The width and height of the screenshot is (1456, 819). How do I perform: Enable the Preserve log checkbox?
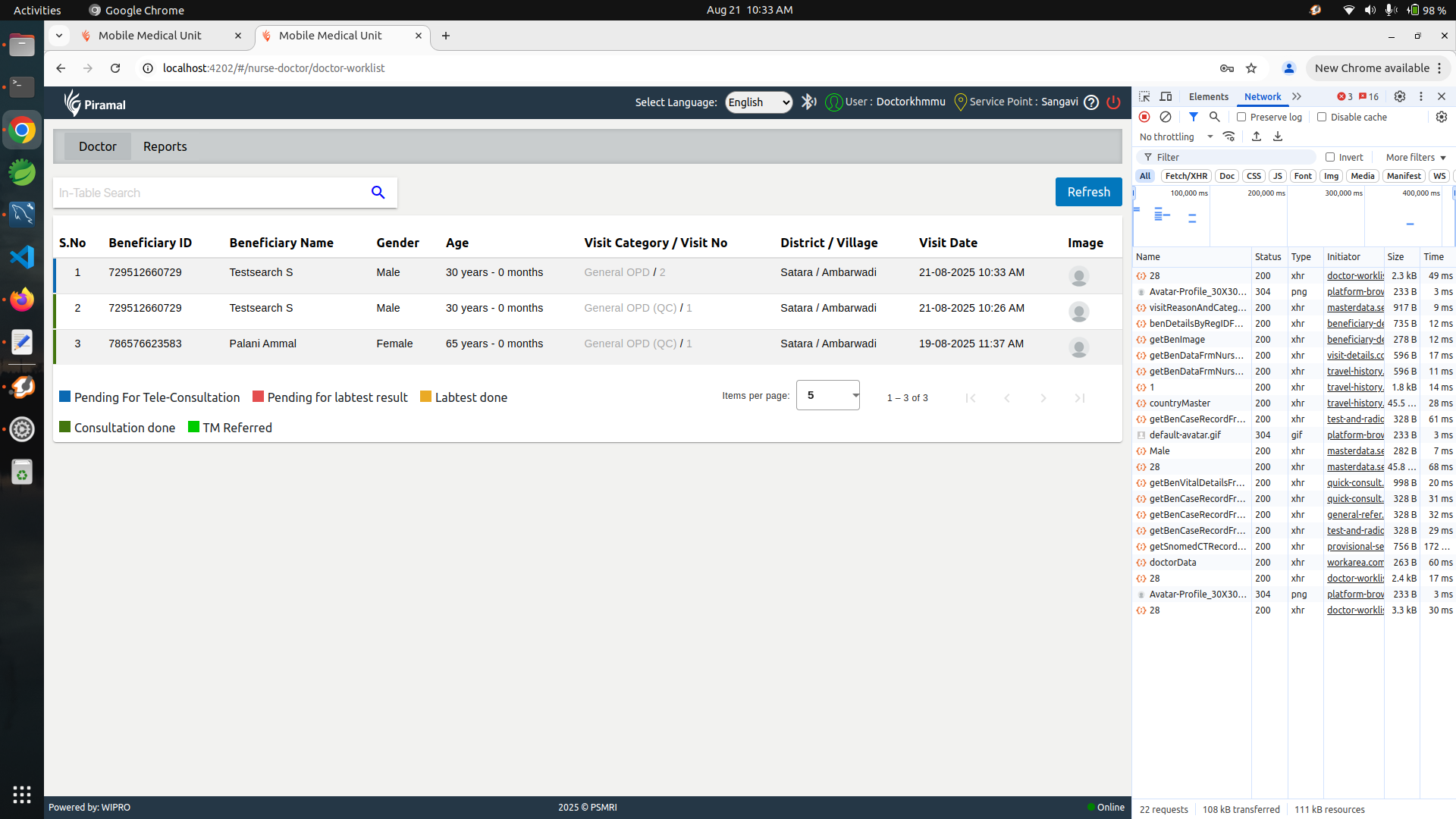tap(1241, 117)
